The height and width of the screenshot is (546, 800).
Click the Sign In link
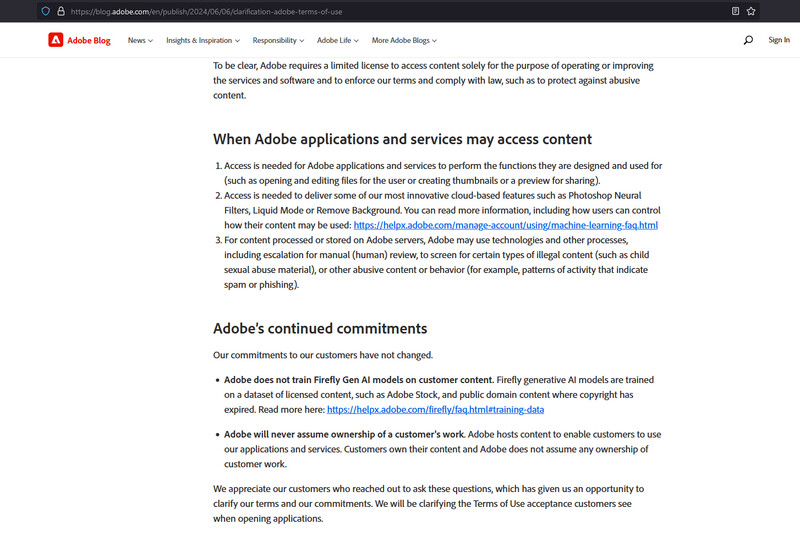coord(779,40)
